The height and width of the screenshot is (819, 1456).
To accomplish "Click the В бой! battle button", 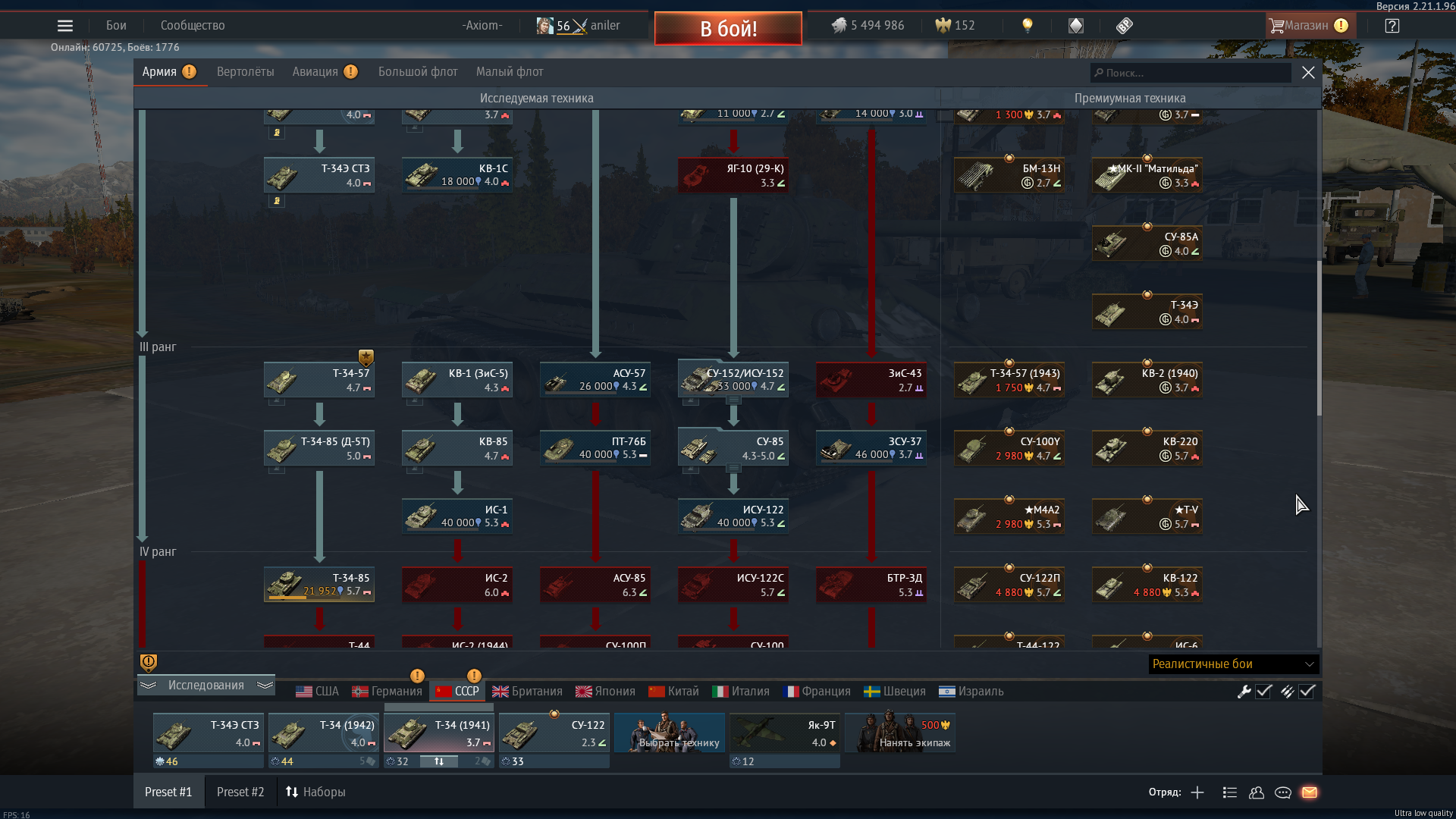I will pos(728,29).
